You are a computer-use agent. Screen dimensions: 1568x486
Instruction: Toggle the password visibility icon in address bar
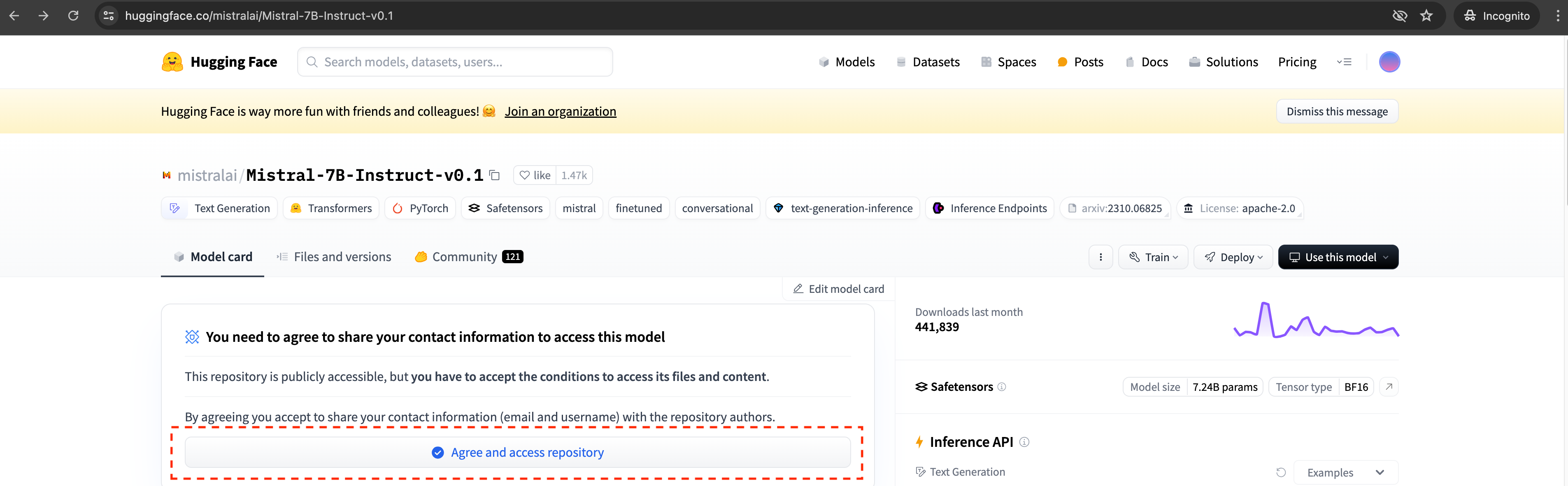click(1400, 15)
